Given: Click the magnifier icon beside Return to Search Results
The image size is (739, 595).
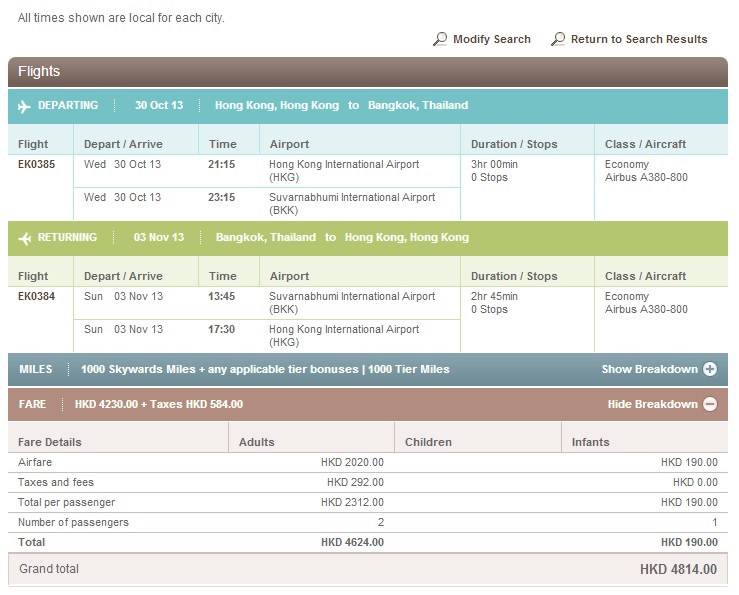Looking at the screenshot, I should click(557, 39).
